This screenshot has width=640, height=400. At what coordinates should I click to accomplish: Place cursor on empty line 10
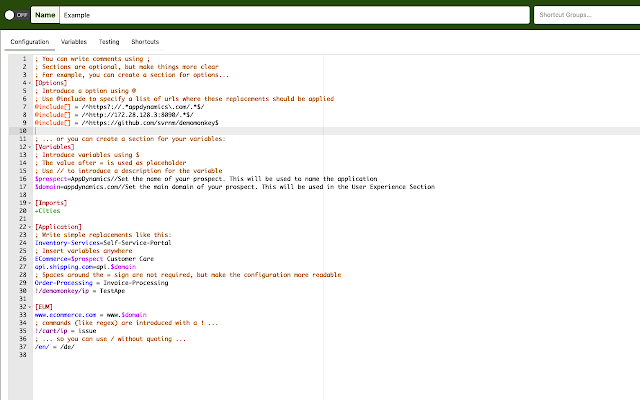point(336,131)
